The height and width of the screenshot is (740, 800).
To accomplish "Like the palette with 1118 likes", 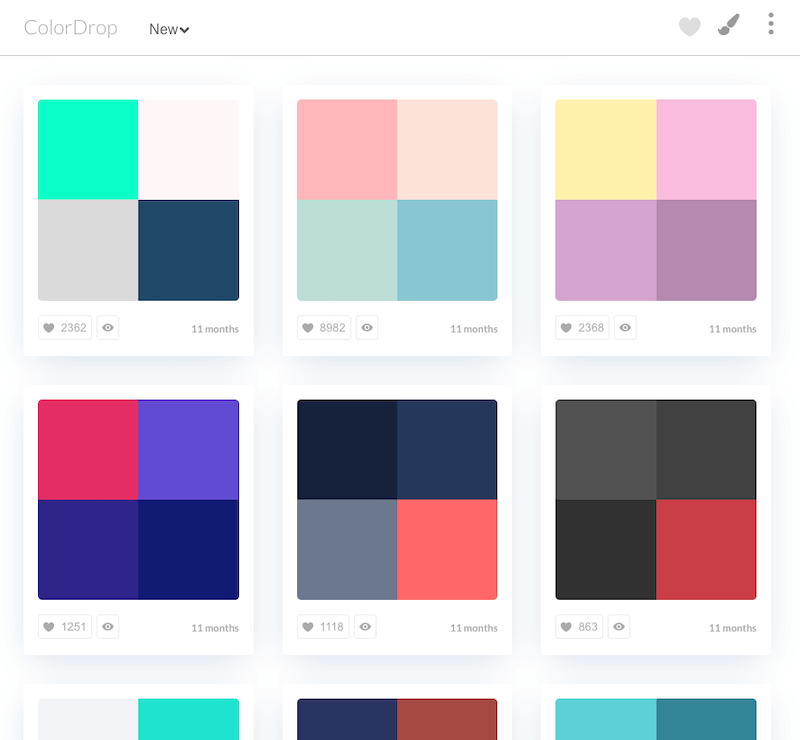I will click(324, 627).
